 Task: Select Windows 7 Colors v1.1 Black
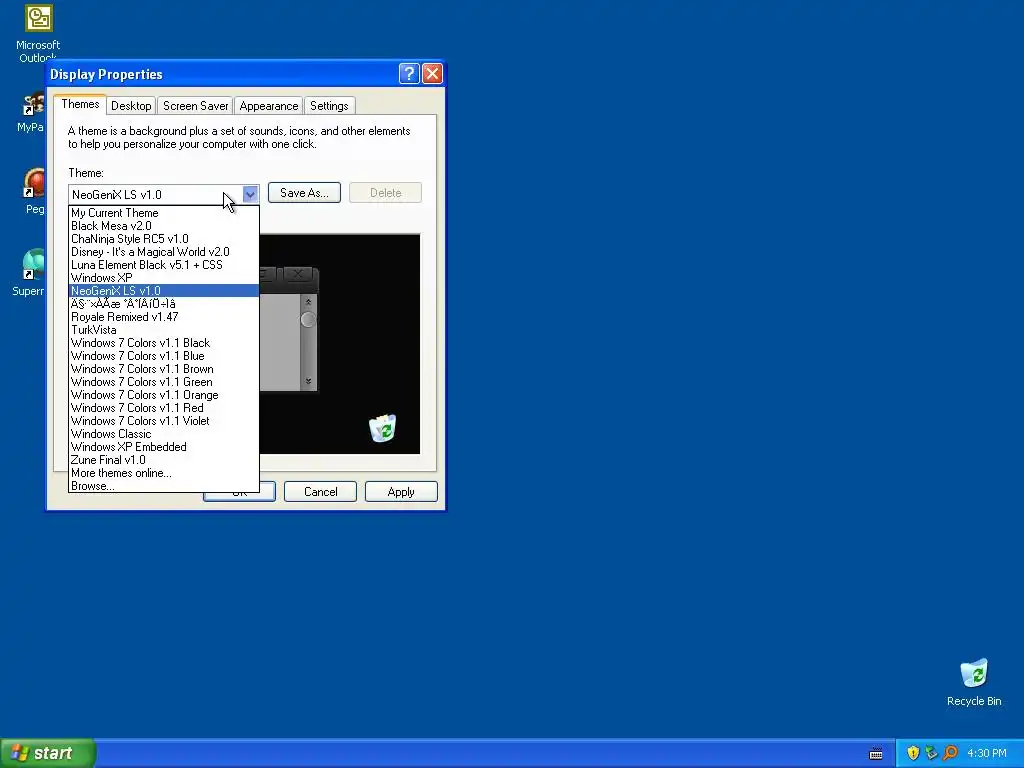click(164, 343)
